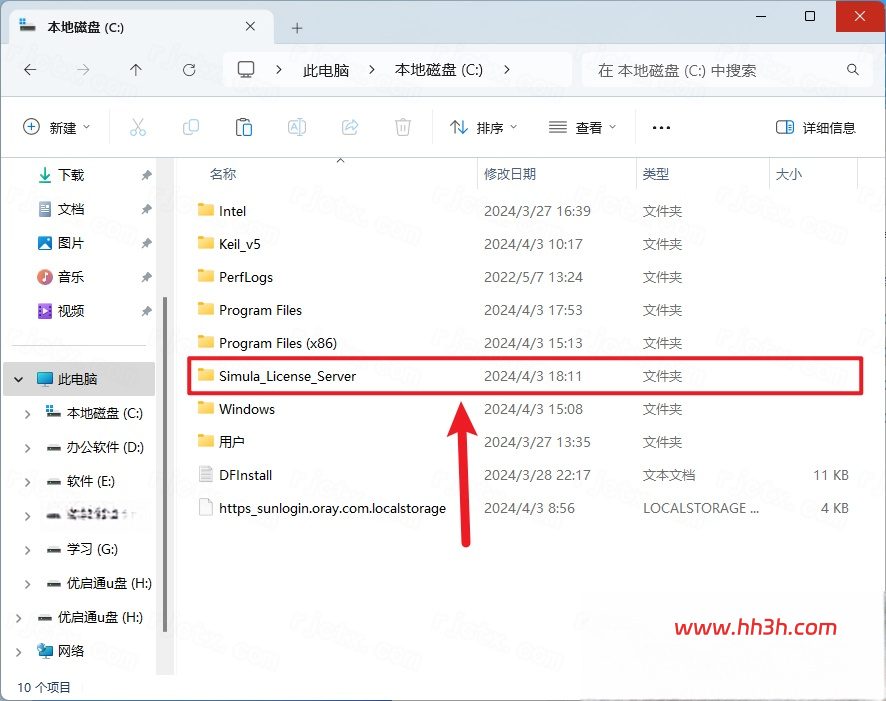Expand 学习 (G:) in sidebar tree
Image resolution: width=886 pixels, height=701 pixels.
pos(28,550)
